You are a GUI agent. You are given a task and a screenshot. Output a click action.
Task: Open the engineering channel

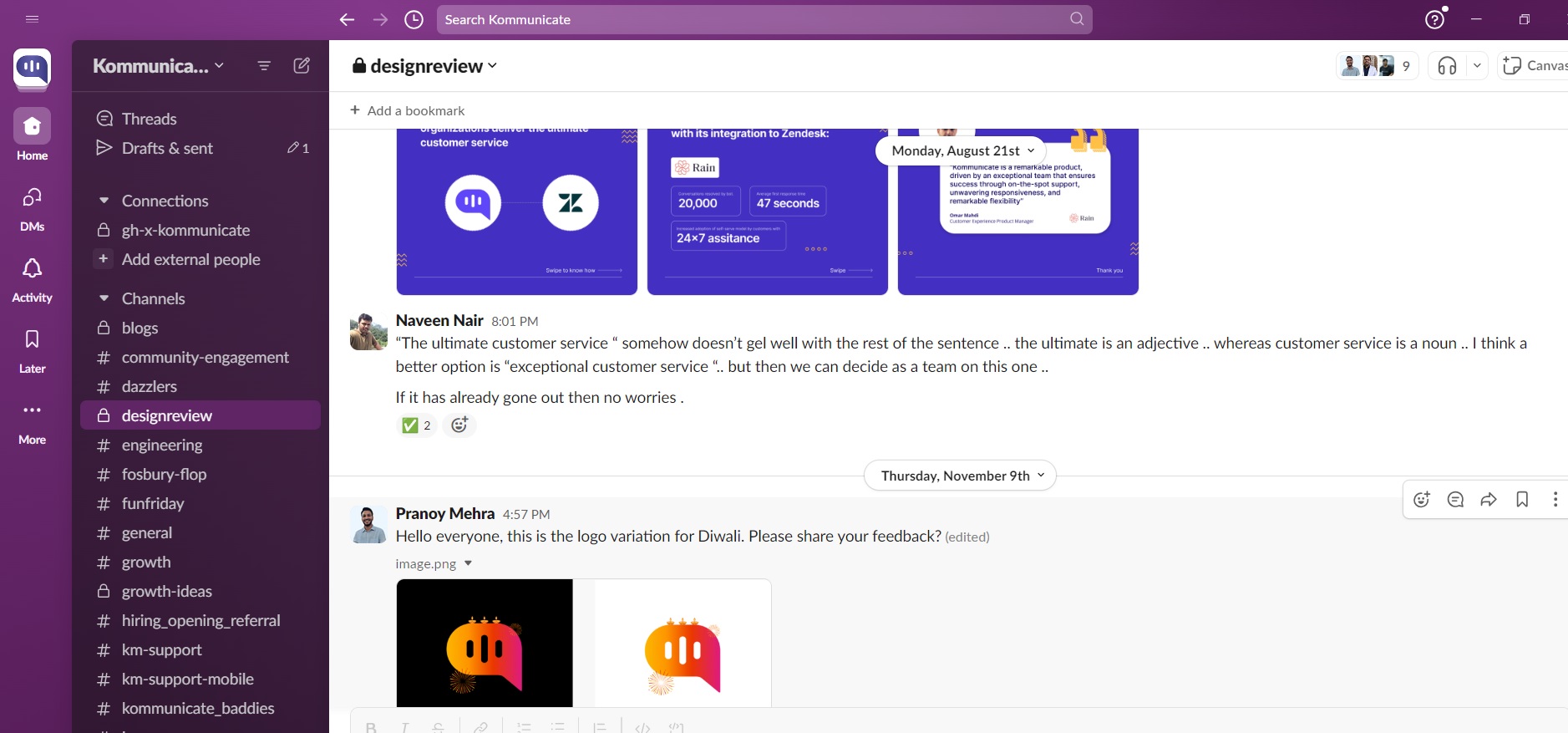pos(200,445)
